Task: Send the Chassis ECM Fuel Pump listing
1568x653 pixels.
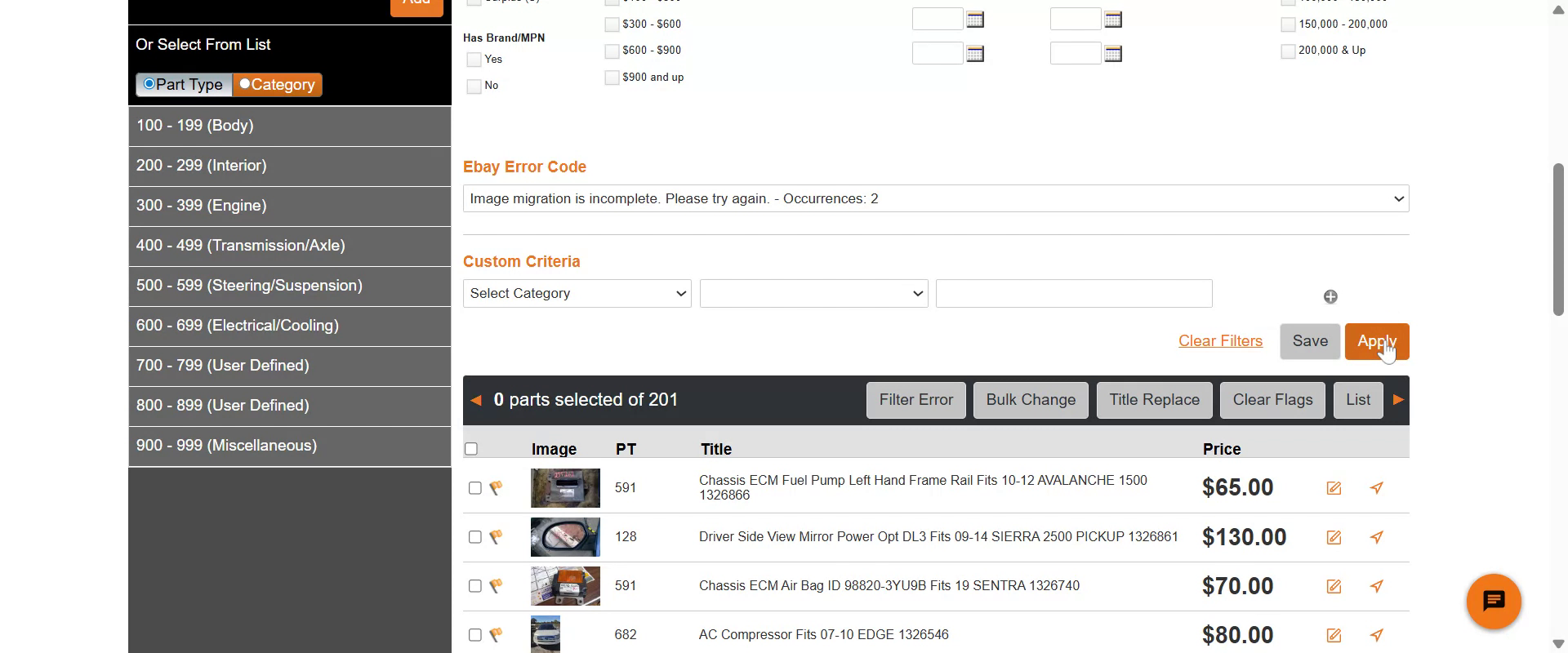Action: pos(1377,488)
